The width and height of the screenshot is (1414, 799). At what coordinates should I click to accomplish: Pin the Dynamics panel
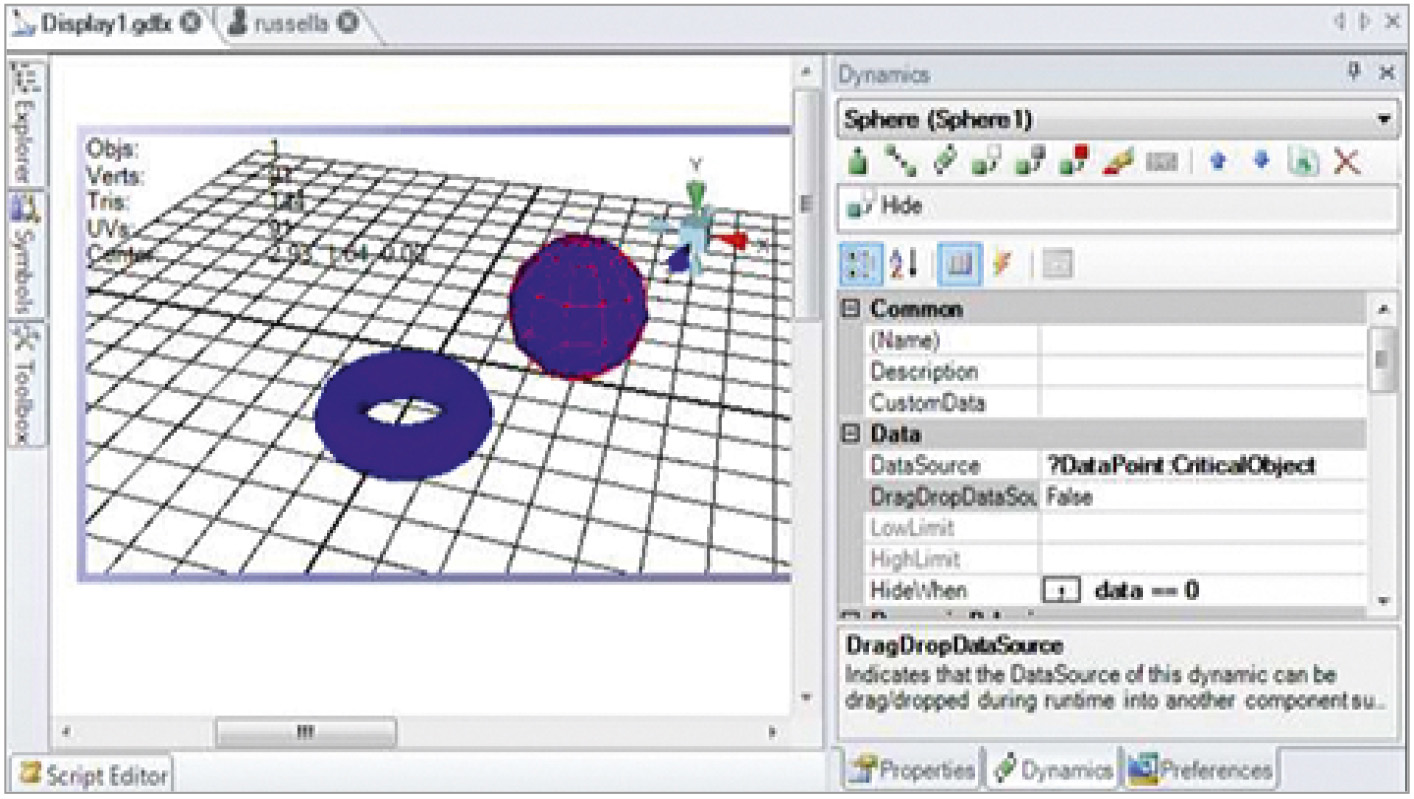[x=1354, y=71]
